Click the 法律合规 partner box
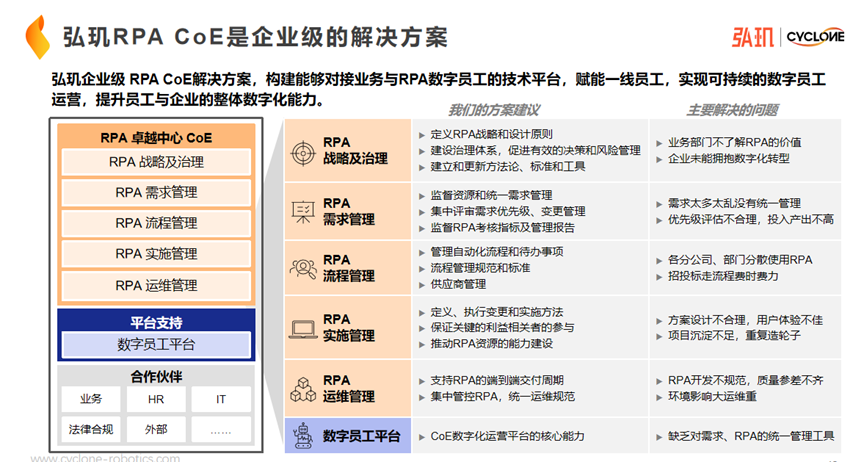864x462 pixels. pyautogui.click(x=91, y=429)
